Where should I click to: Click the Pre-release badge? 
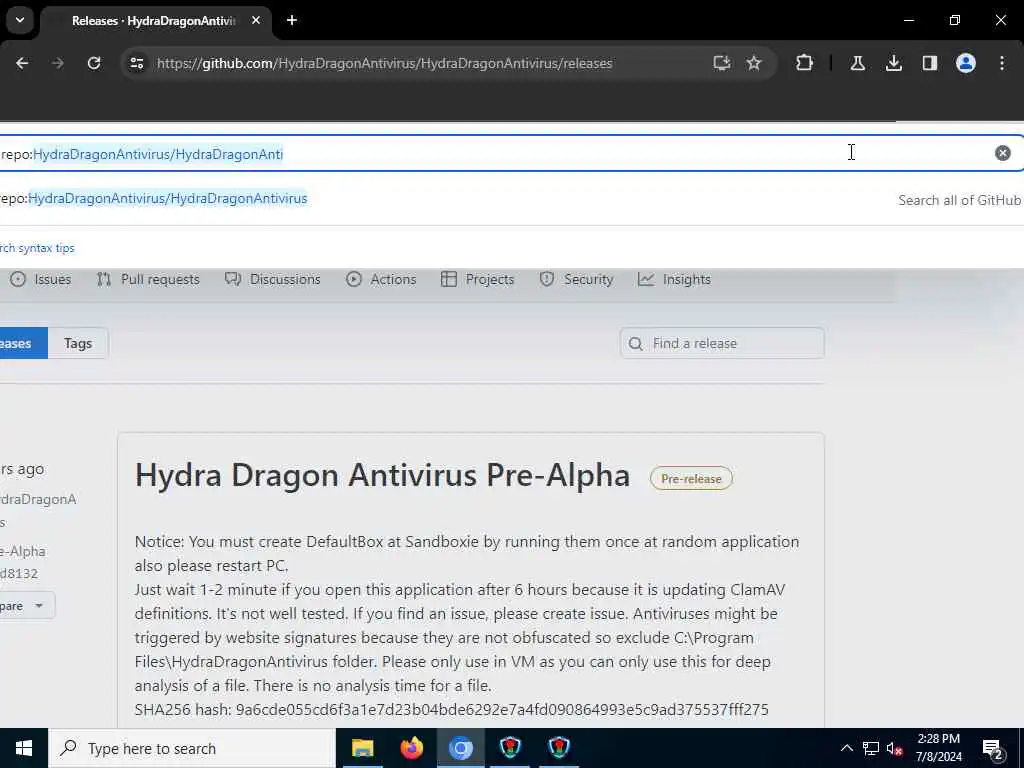pyautogui.click(x=691, y=479)
